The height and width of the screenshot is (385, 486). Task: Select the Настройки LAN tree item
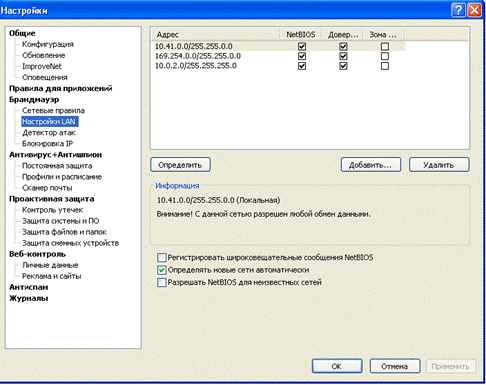tap(50, 121)
